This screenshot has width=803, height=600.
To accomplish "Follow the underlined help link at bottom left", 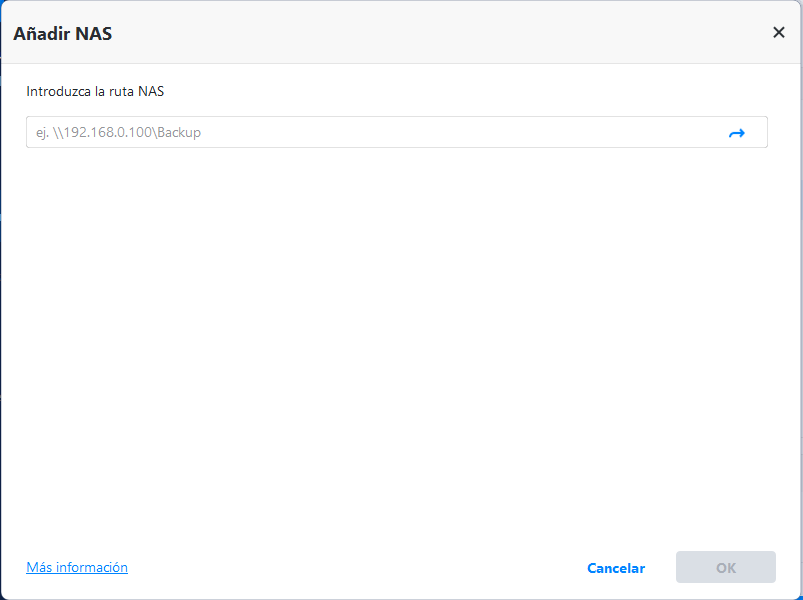I will click(77, 567).
